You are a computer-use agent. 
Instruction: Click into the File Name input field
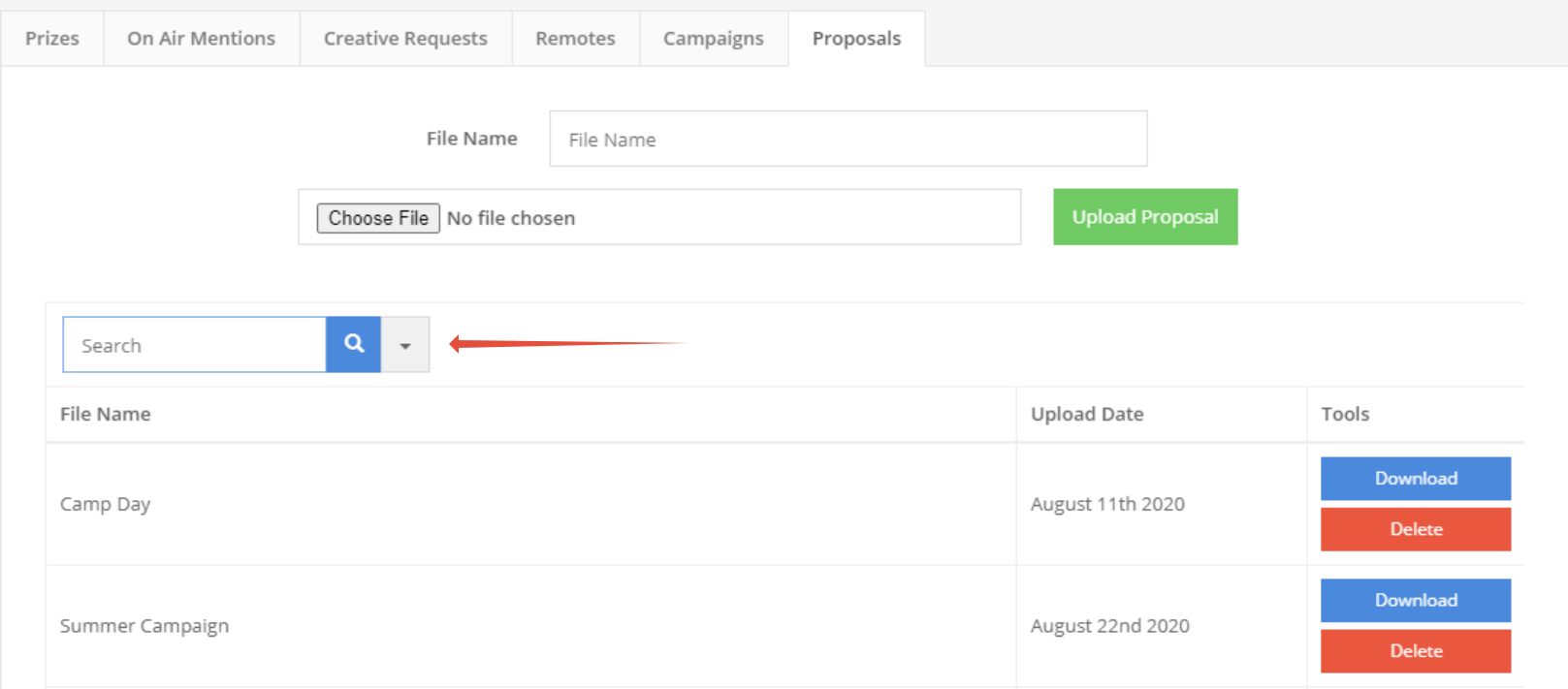(x=848, y=140)
